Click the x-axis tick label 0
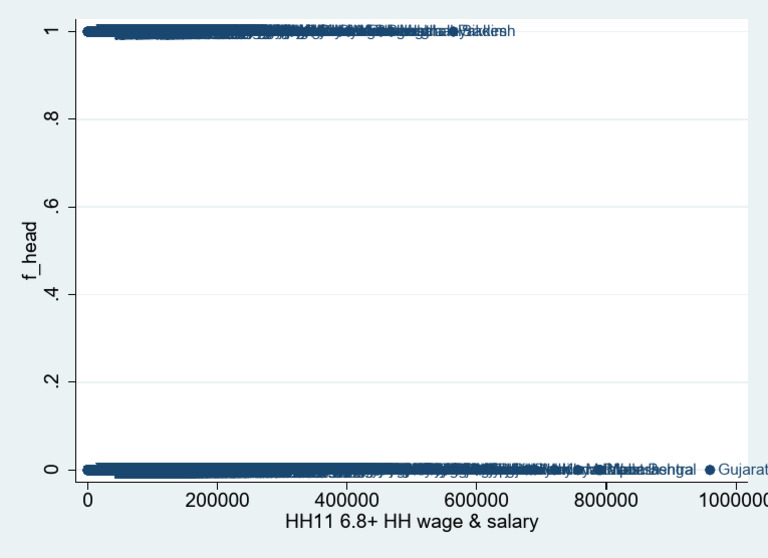Image resolution: width=768 pixels, height=558 pixels. pos(88,500)
